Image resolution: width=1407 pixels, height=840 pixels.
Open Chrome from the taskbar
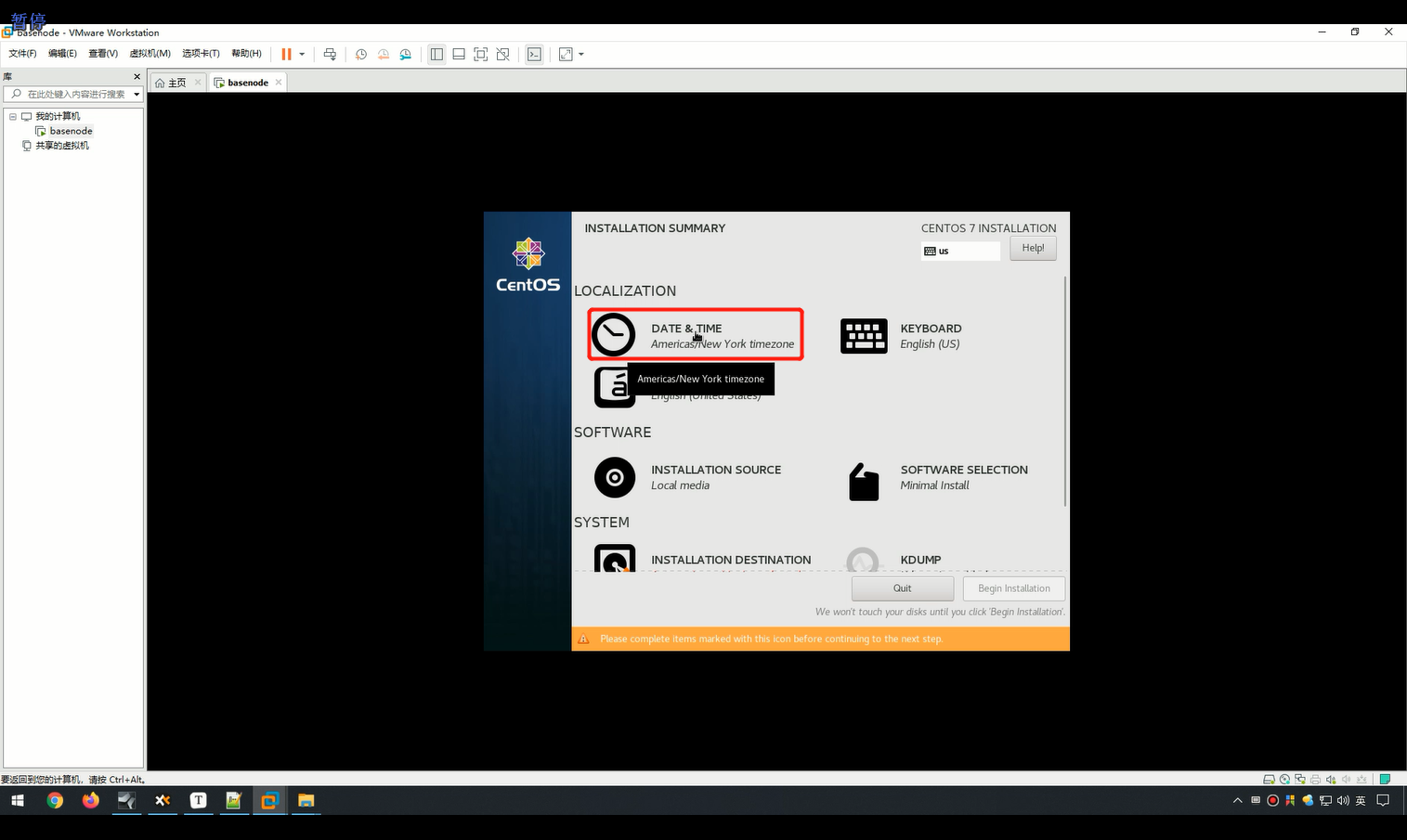click(55, 800)
